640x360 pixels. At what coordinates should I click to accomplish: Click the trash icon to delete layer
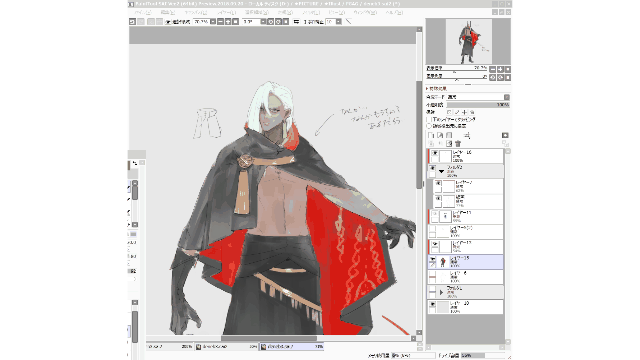pyautogui.click(x=458, y=144)
